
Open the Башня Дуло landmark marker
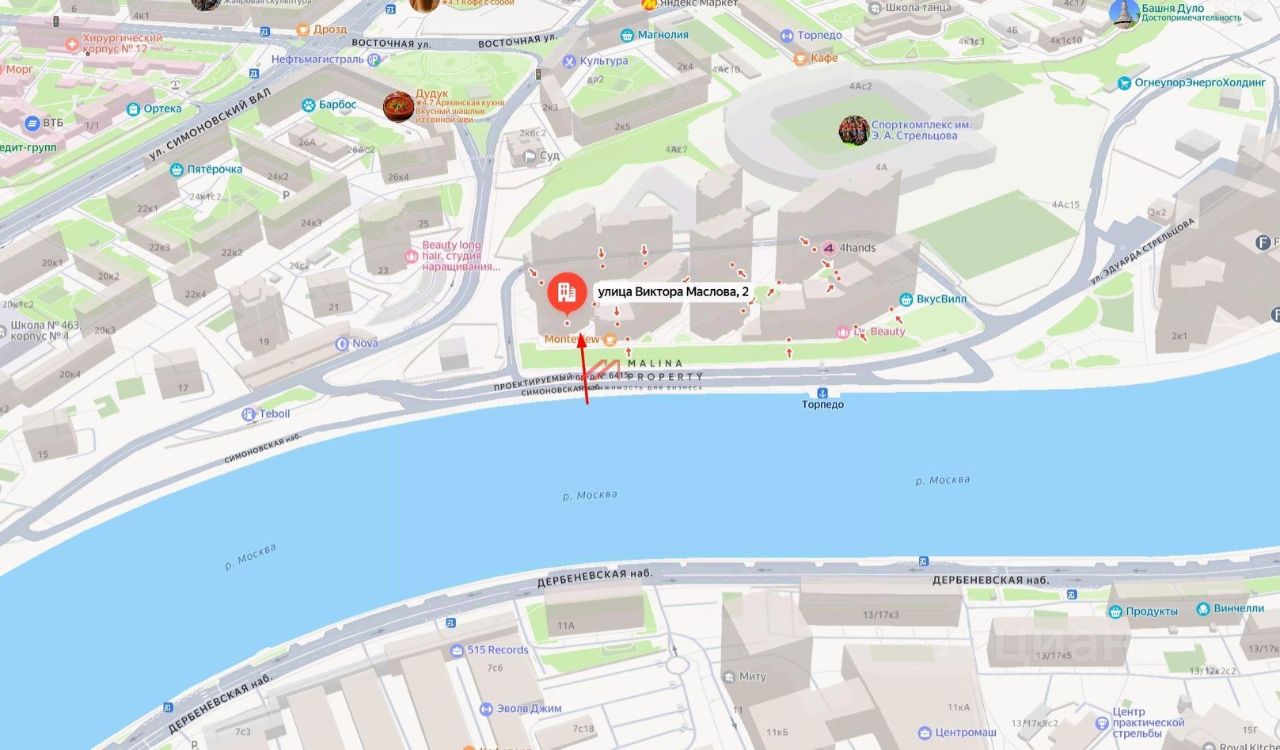pyautogui.click(x=1125, y=13)
